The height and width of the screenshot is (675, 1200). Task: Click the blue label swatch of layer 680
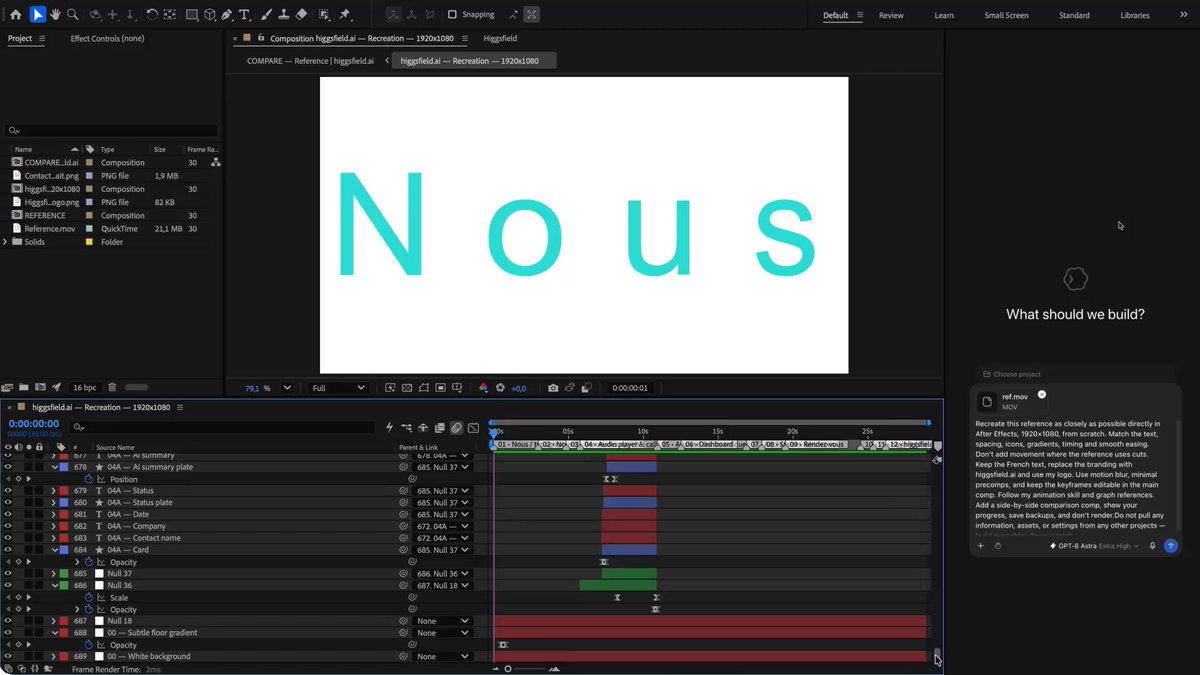[65, 503]
